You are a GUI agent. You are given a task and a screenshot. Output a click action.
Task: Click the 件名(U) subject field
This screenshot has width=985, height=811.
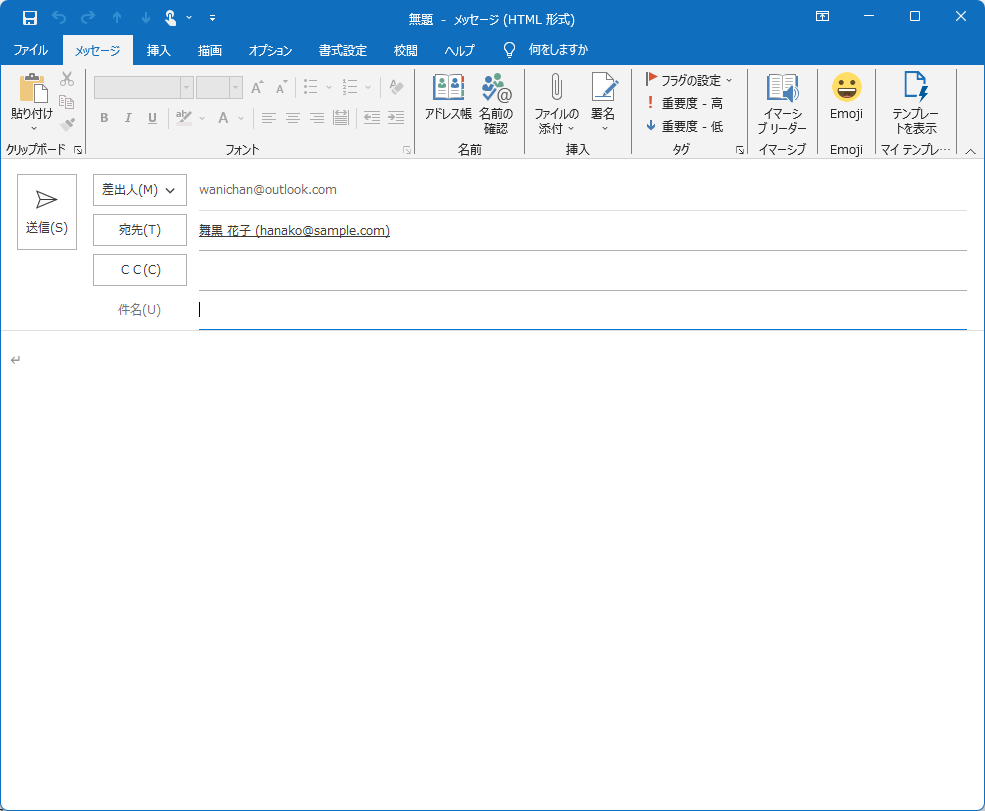[582, 310]
